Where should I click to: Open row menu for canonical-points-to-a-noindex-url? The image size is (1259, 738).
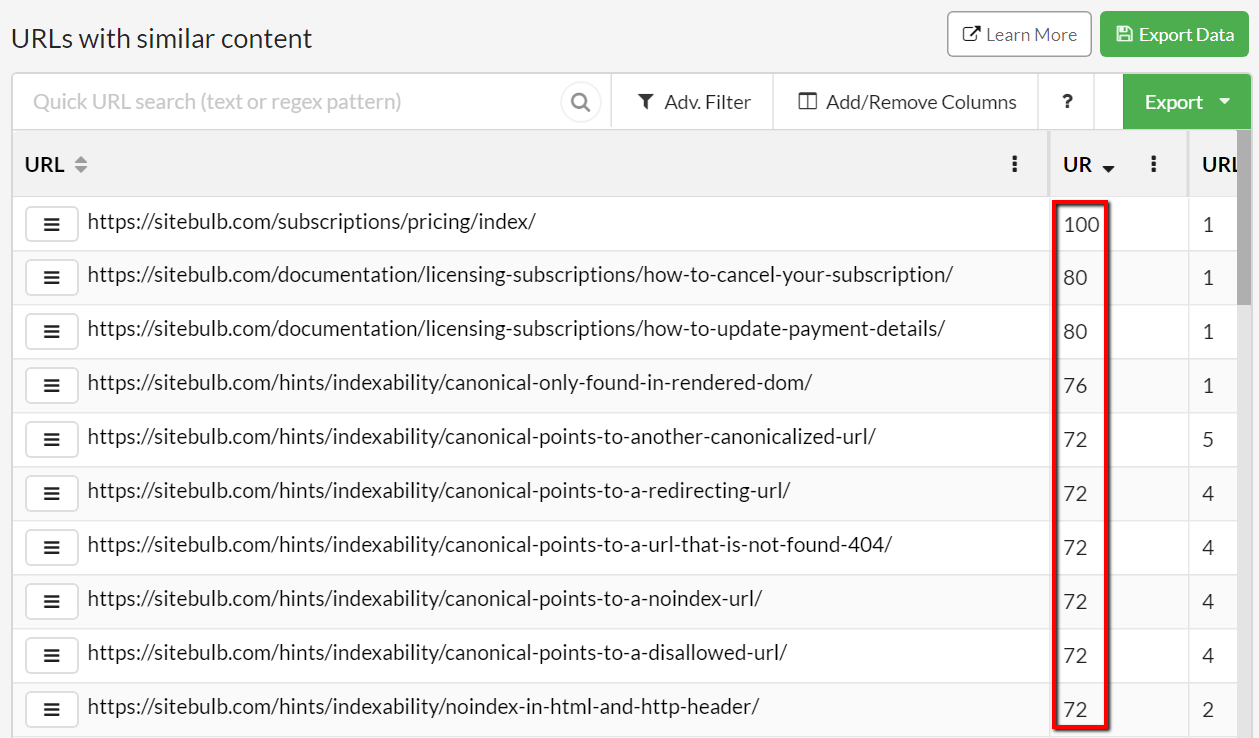(52, 603)
